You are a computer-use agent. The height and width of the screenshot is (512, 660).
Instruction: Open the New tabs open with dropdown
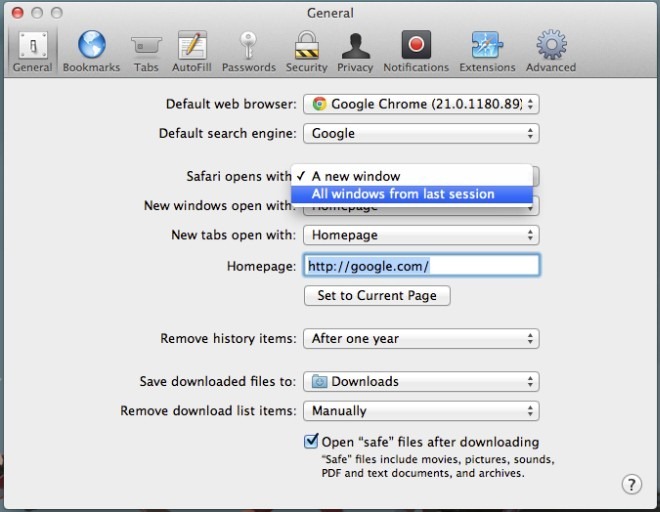pos(421,235)
